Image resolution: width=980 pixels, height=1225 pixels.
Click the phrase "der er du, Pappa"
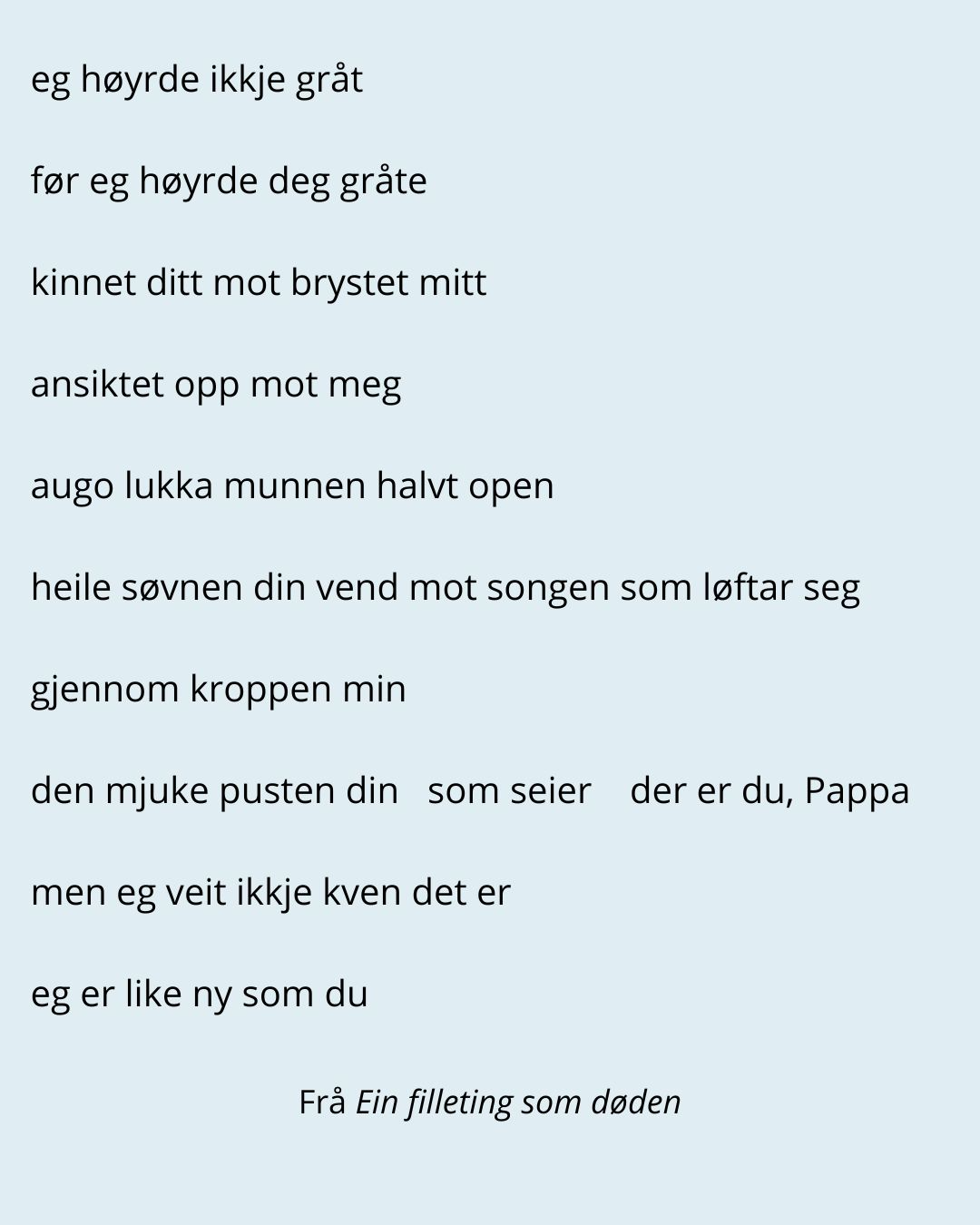[769, 791]
